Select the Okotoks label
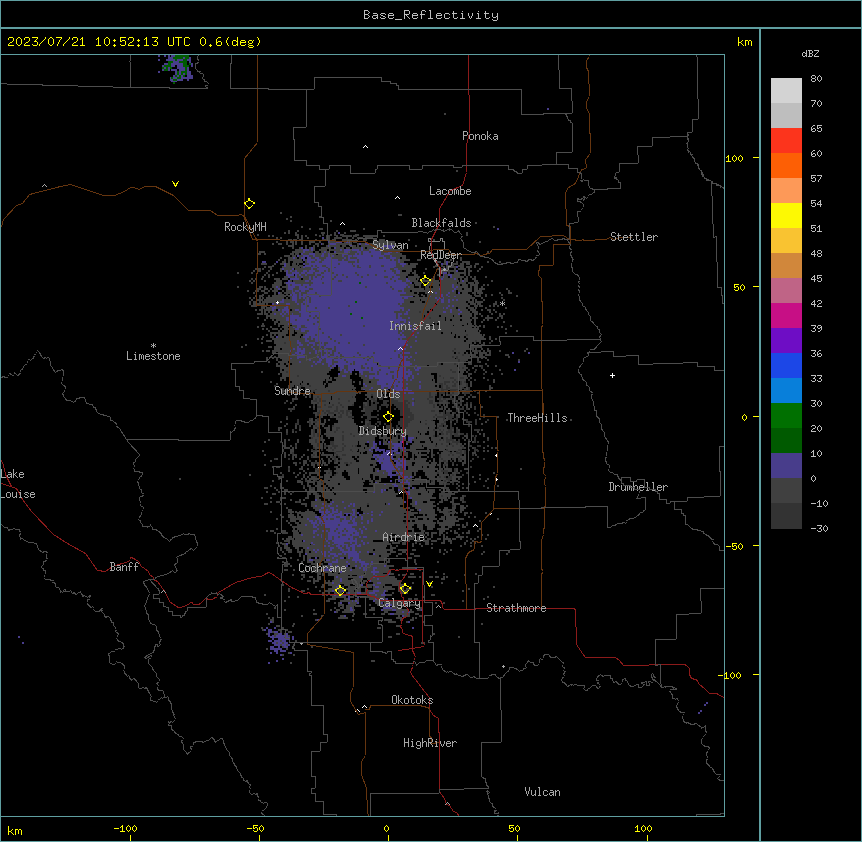The height and width of the screenshot is (842, 862). [x=412, y=700]
